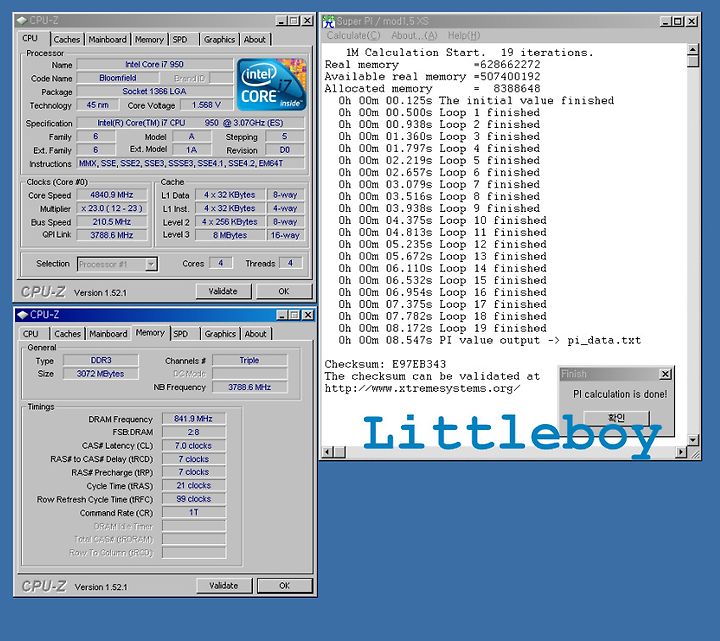Click the Channels value Triple
Viewport: 720px width, 641px height.
pyautogui.click(x=249, y=360)
